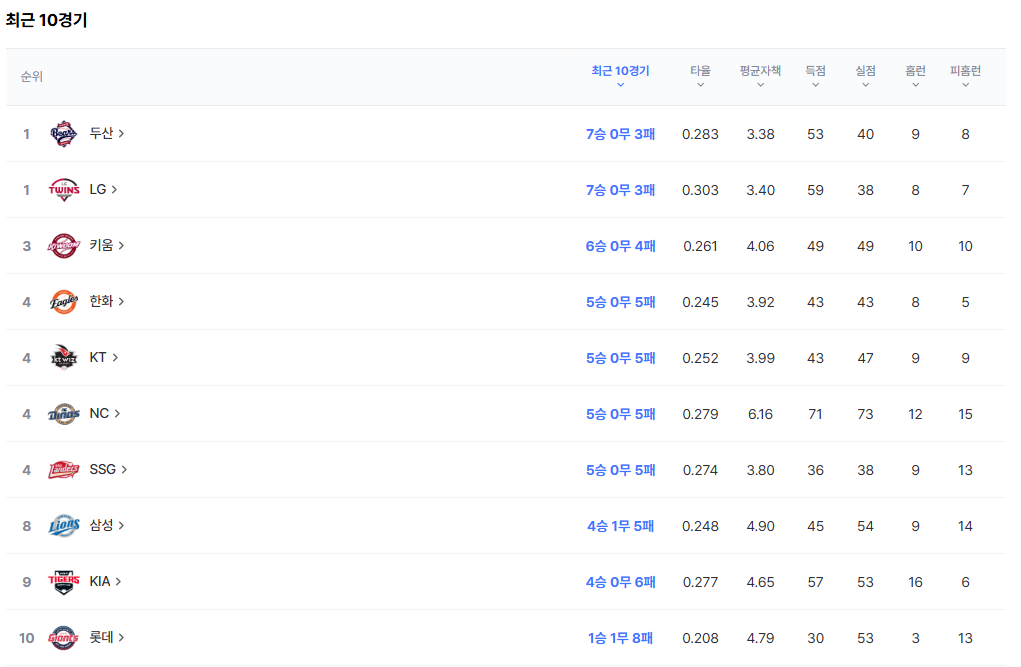1021x667 pixels.
Task: Click 두산 batting average 0.283
Action: pos(700,134)
